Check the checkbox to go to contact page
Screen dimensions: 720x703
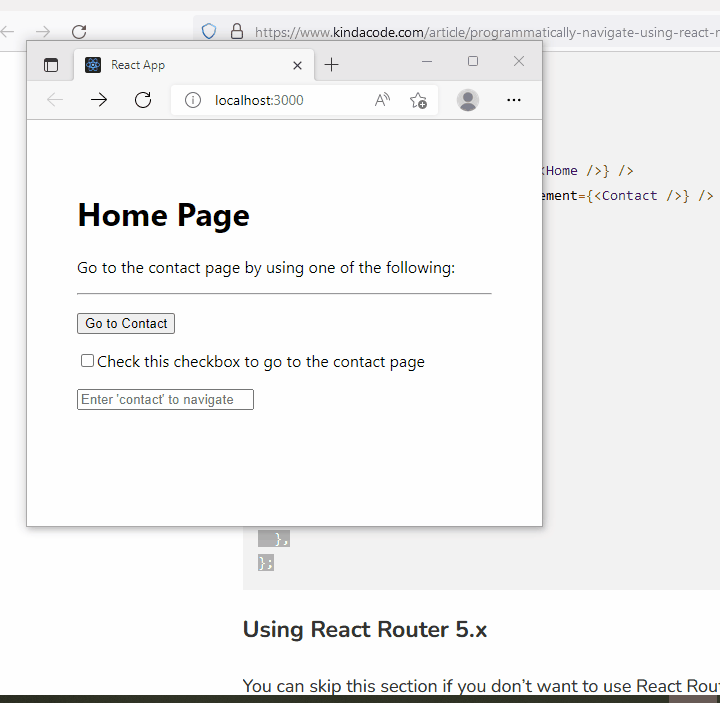click(x=88, y=361)
